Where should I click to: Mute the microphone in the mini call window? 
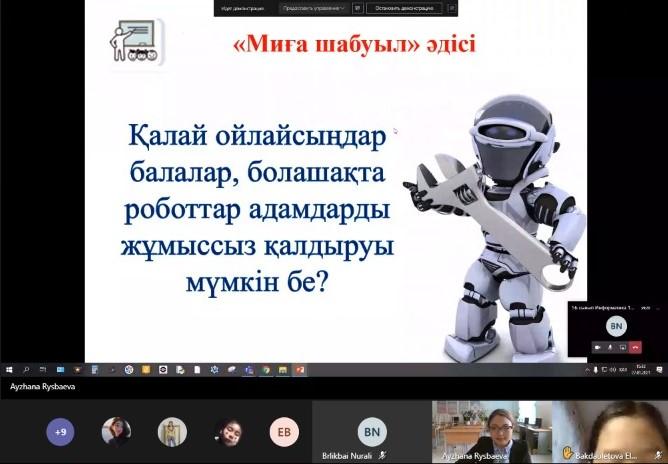[x=611, y=345]
